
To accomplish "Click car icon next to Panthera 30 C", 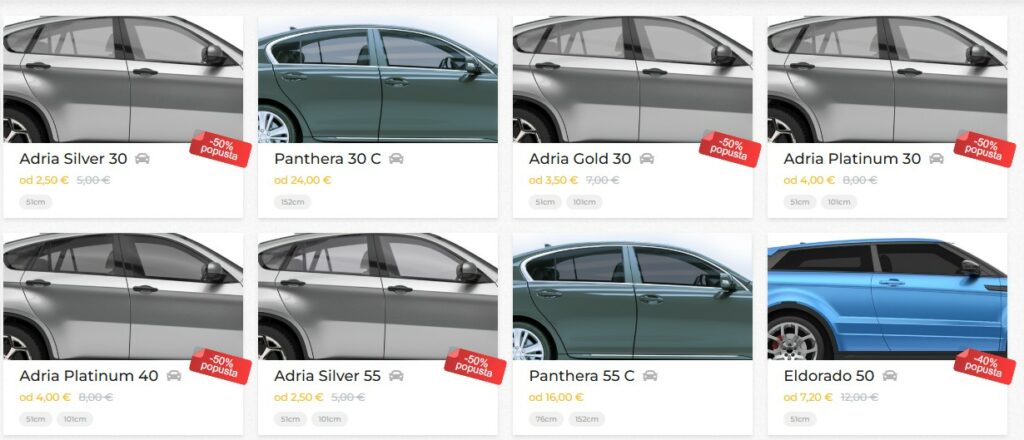I will (396, 159).
